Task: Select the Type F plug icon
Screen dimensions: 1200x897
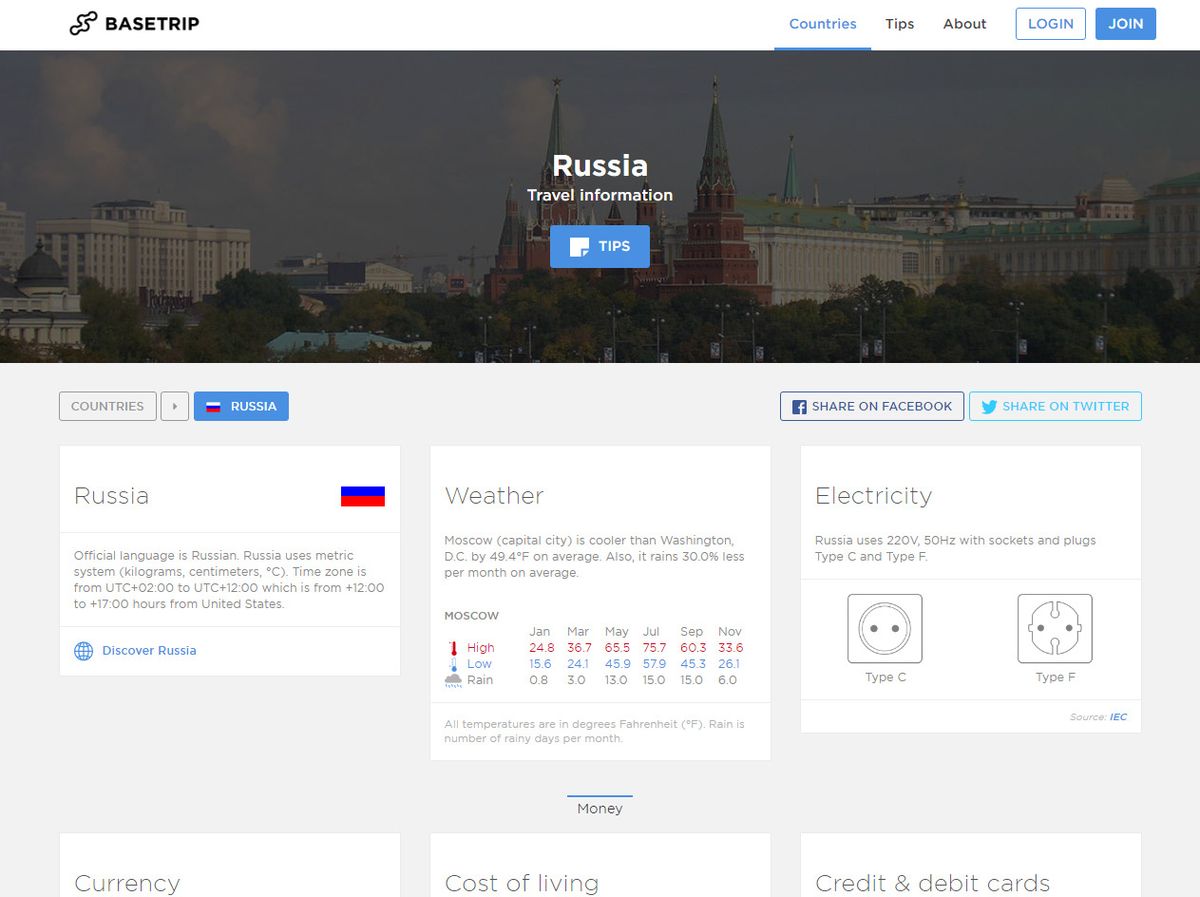Action: [1055, 629]
